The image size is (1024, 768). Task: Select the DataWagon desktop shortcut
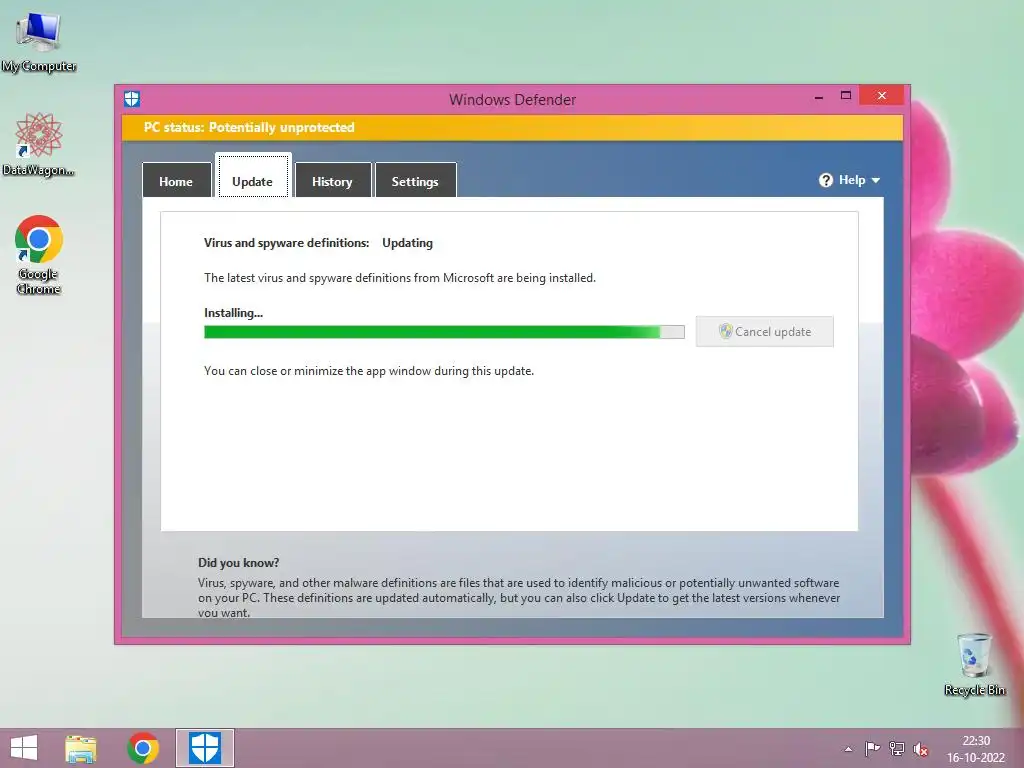click(39, 144)
